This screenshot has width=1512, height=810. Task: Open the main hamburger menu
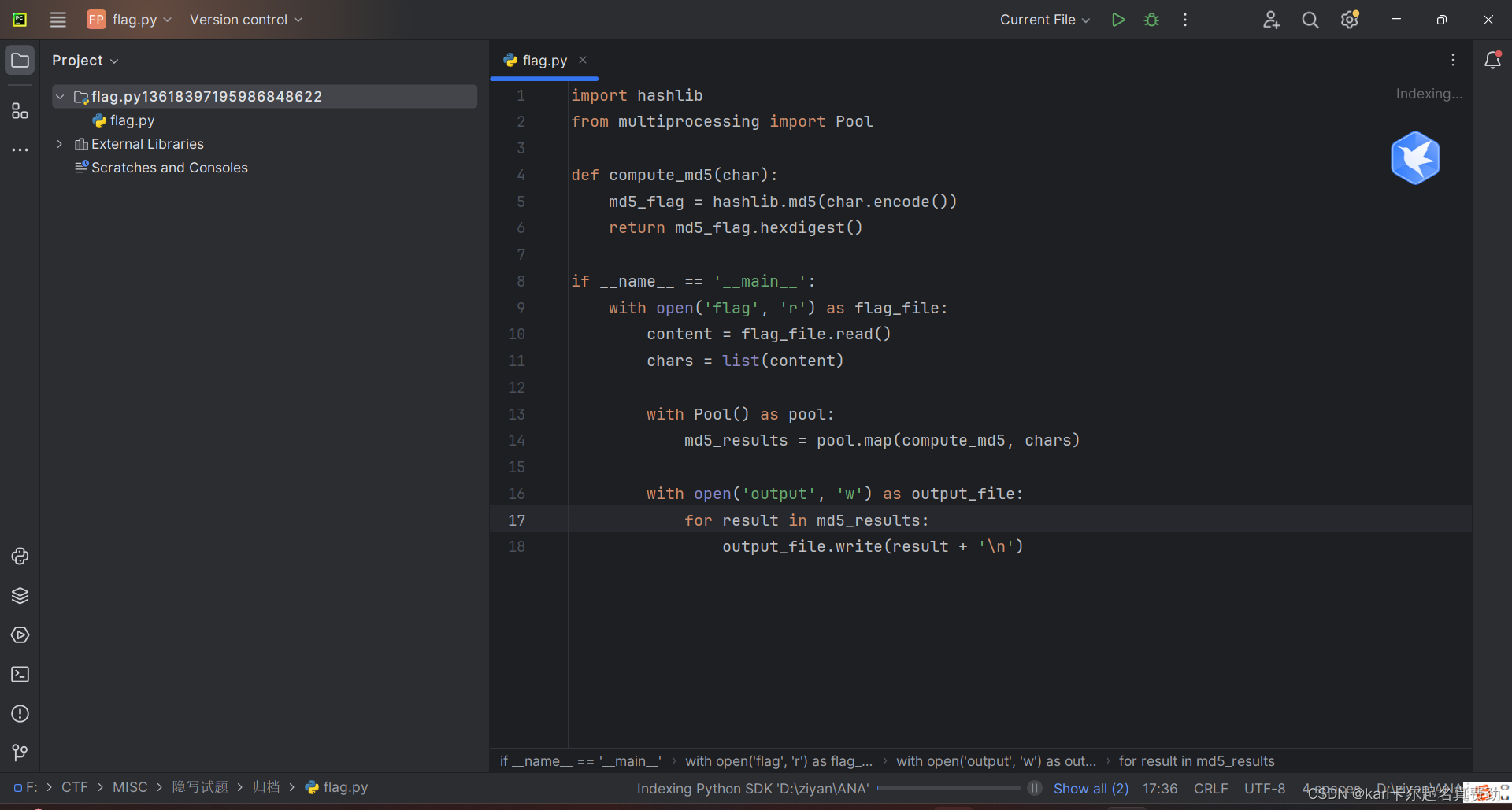click(x=57, y=19)
